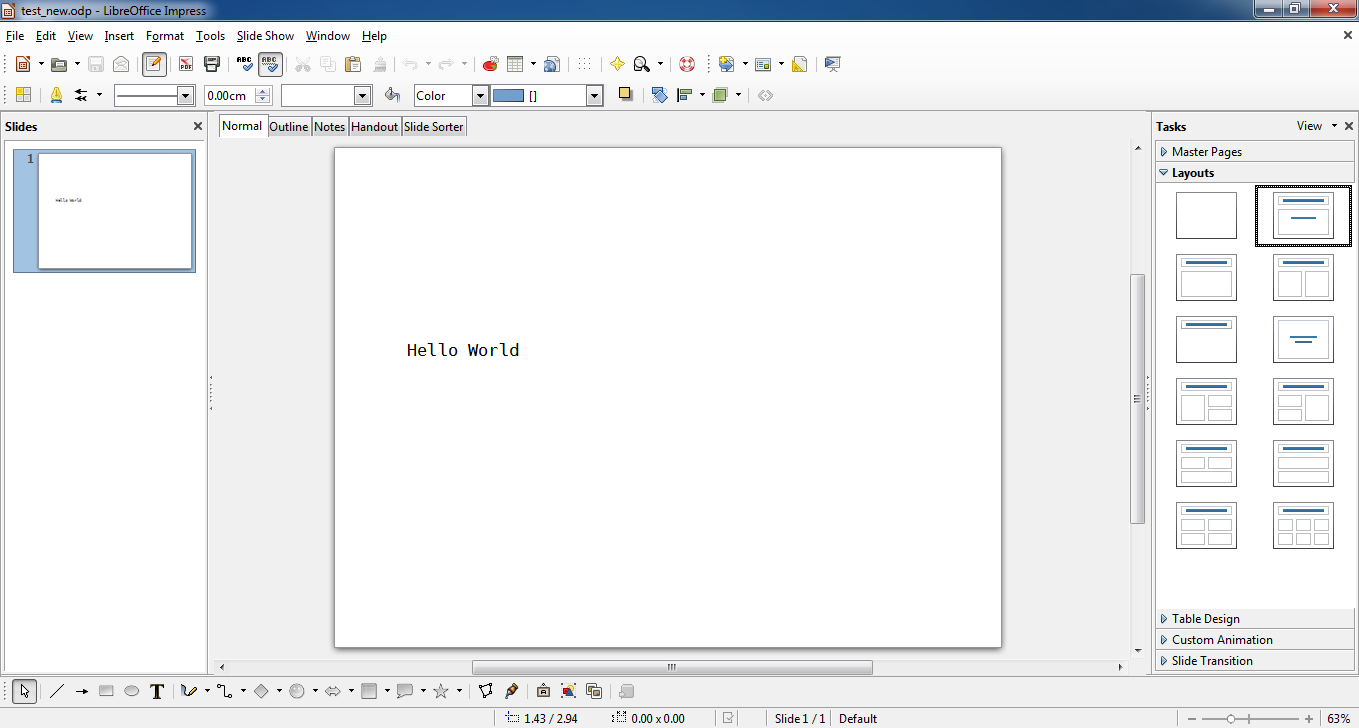Image resolution: width=1359 pixels, height=728 pixels.
Task: Click the Print file icon
Action: pos(211,64)
